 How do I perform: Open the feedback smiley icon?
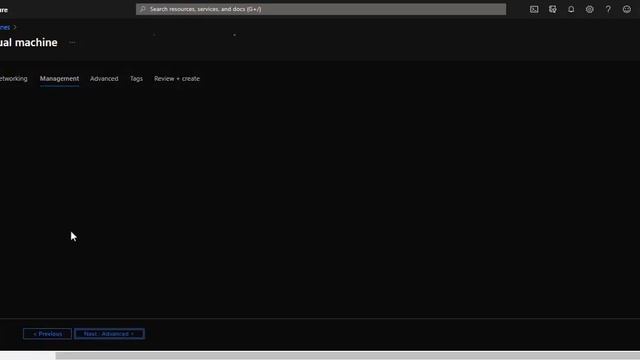coord(627,9)
